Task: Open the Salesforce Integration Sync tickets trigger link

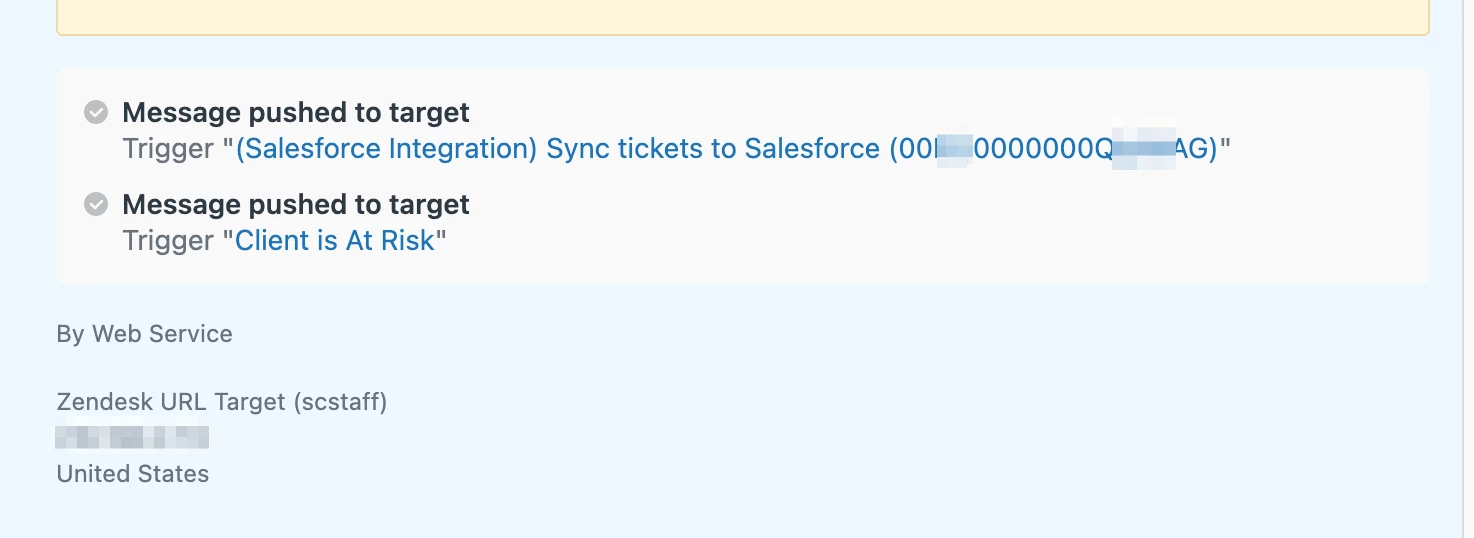Action: (x=560, y=149)
